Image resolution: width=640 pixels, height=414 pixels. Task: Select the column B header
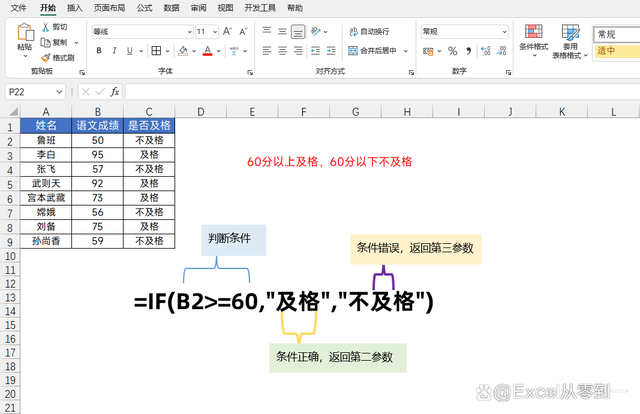(98, 111)
